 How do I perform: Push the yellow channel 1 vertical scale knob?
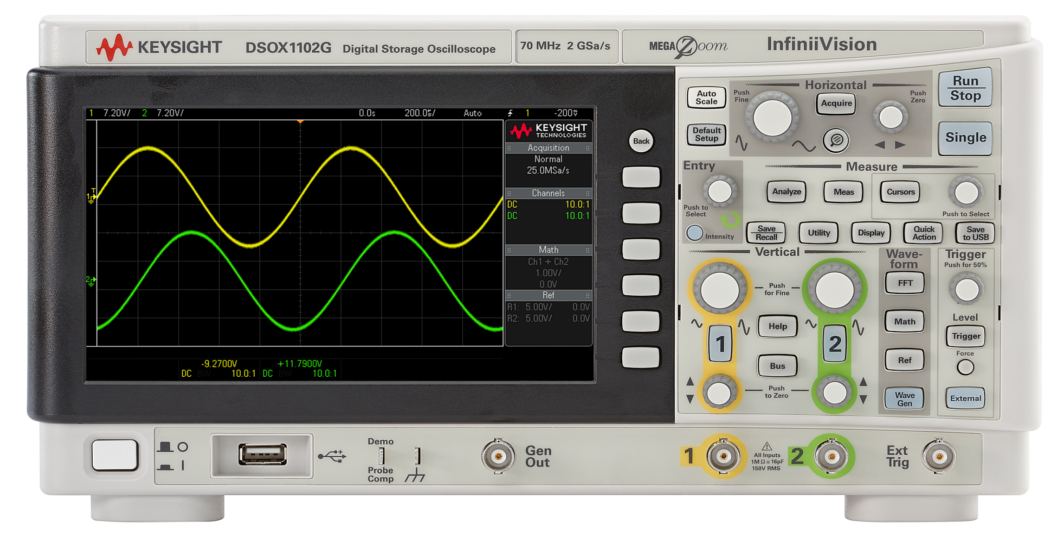(x=720, y=289)
